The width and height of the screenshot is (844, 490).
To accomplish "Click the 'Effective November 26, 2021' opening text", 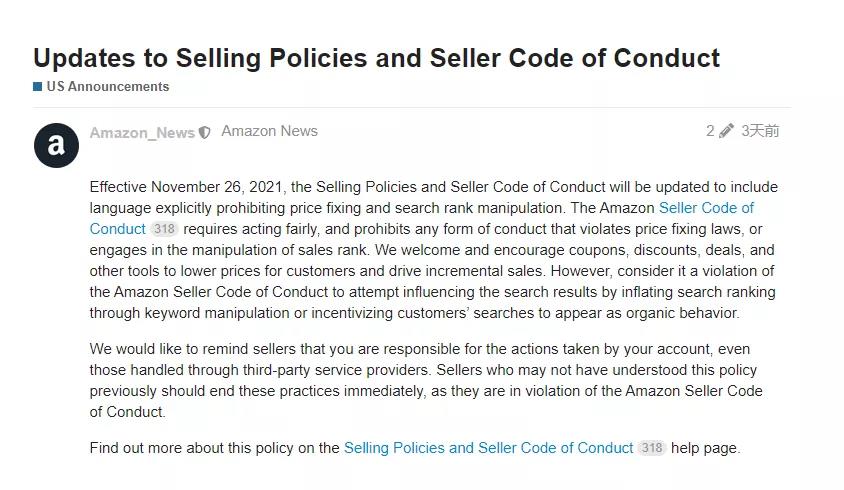I will click(x=186, y=187).
